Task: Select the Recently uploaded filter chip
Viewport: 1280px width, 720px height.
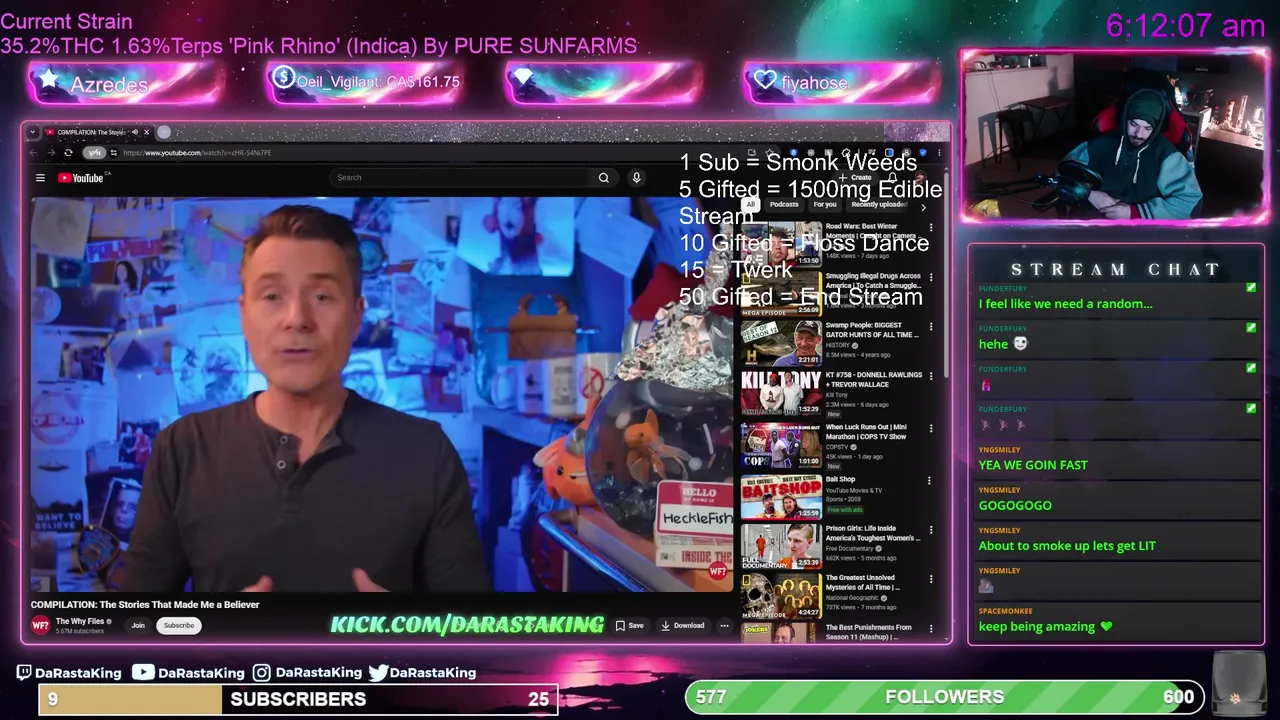Action: 878,204
